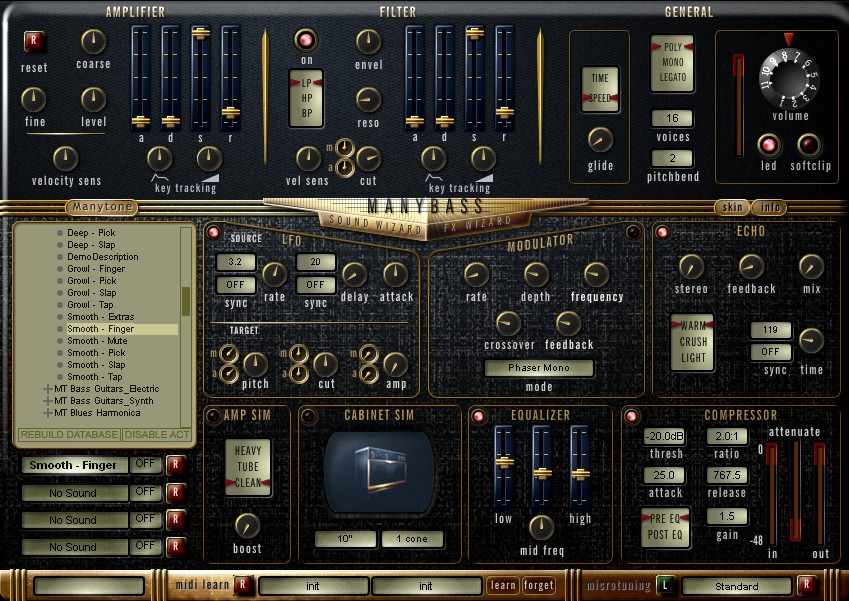Click the filter cut knob
This screenshot has height=601, width=849.
368,159
